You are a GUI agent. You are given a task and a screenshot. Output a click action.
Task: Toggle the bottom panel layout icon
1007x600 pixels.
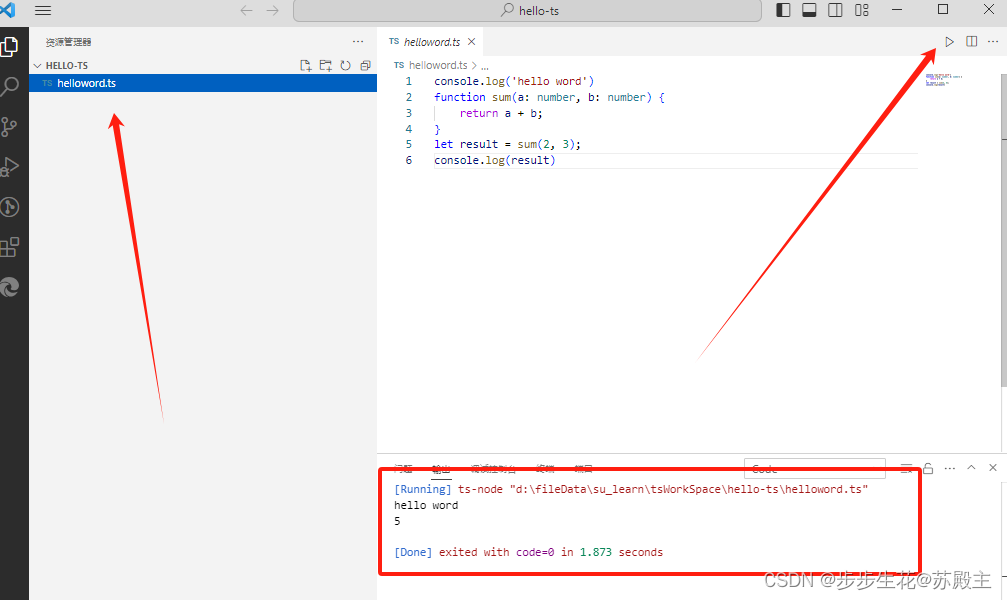[809, 10]
